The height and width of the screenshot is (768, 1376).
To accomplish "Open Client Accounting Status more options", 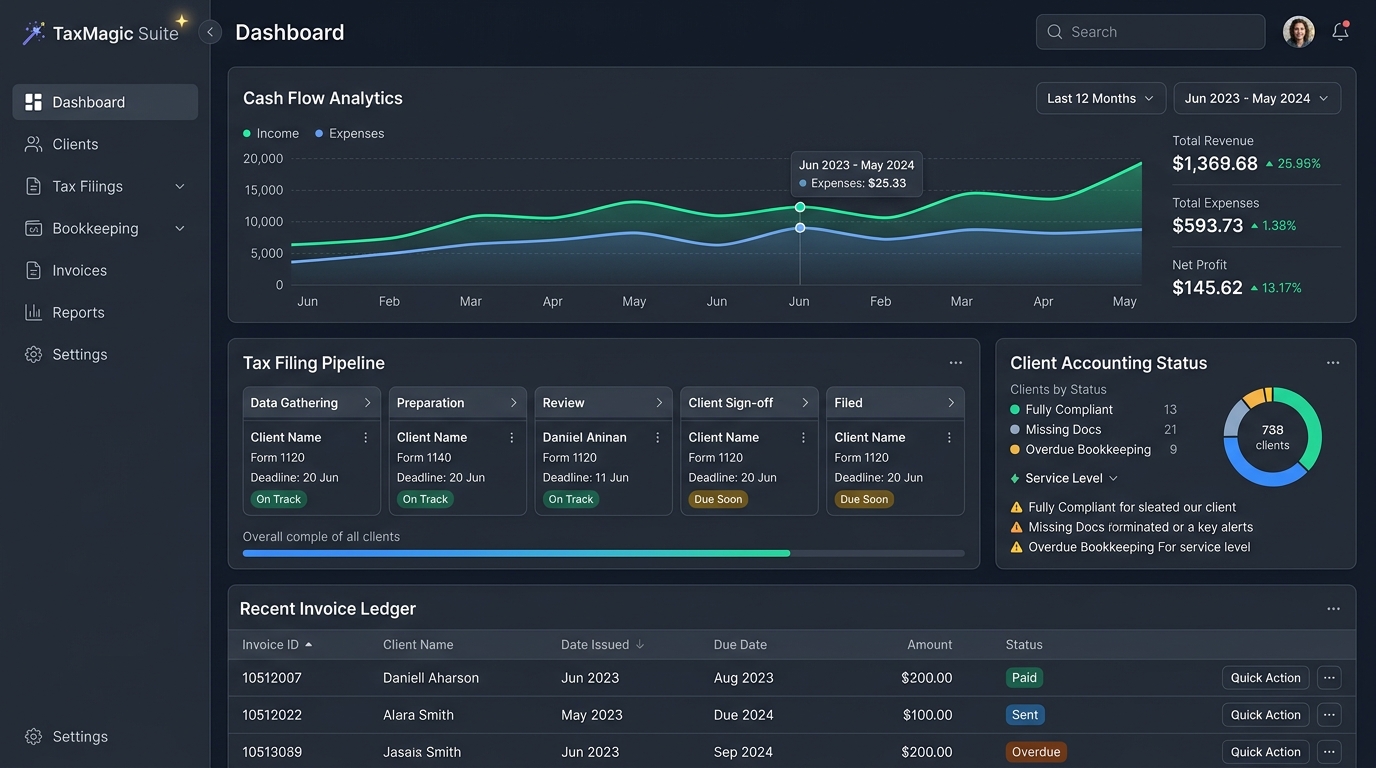I will click(x=1333, y=363).
